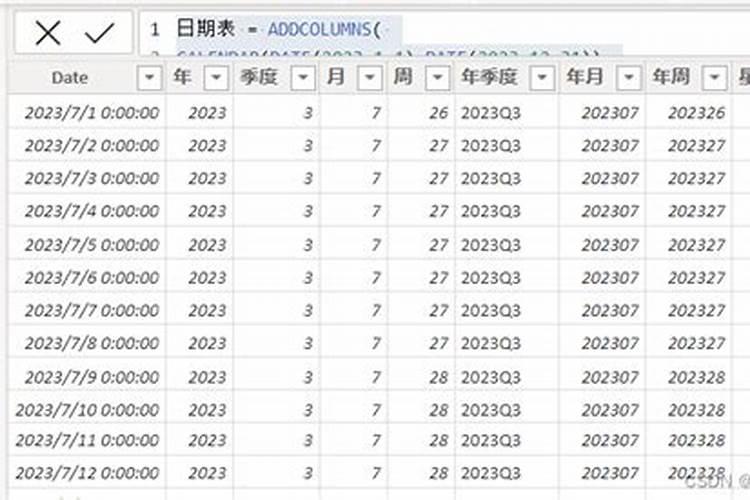Click 月 value 7 in 2023/7/2 row
The height and width of the screenshot is (500, 750).
click(x=376, y=145)
